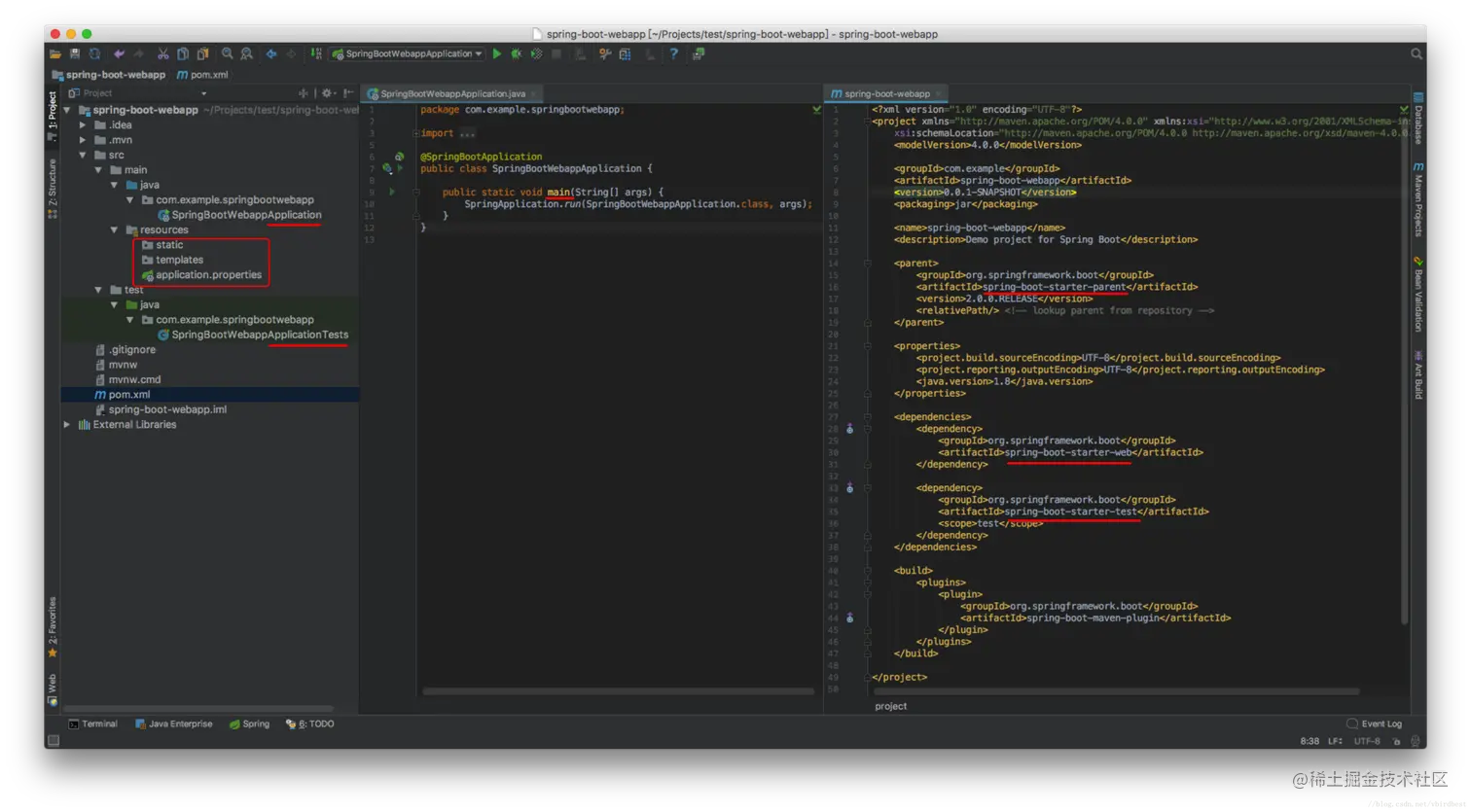
Task: Click the Undo arrow toolbar icon
Action: click(x=119, y=54)
